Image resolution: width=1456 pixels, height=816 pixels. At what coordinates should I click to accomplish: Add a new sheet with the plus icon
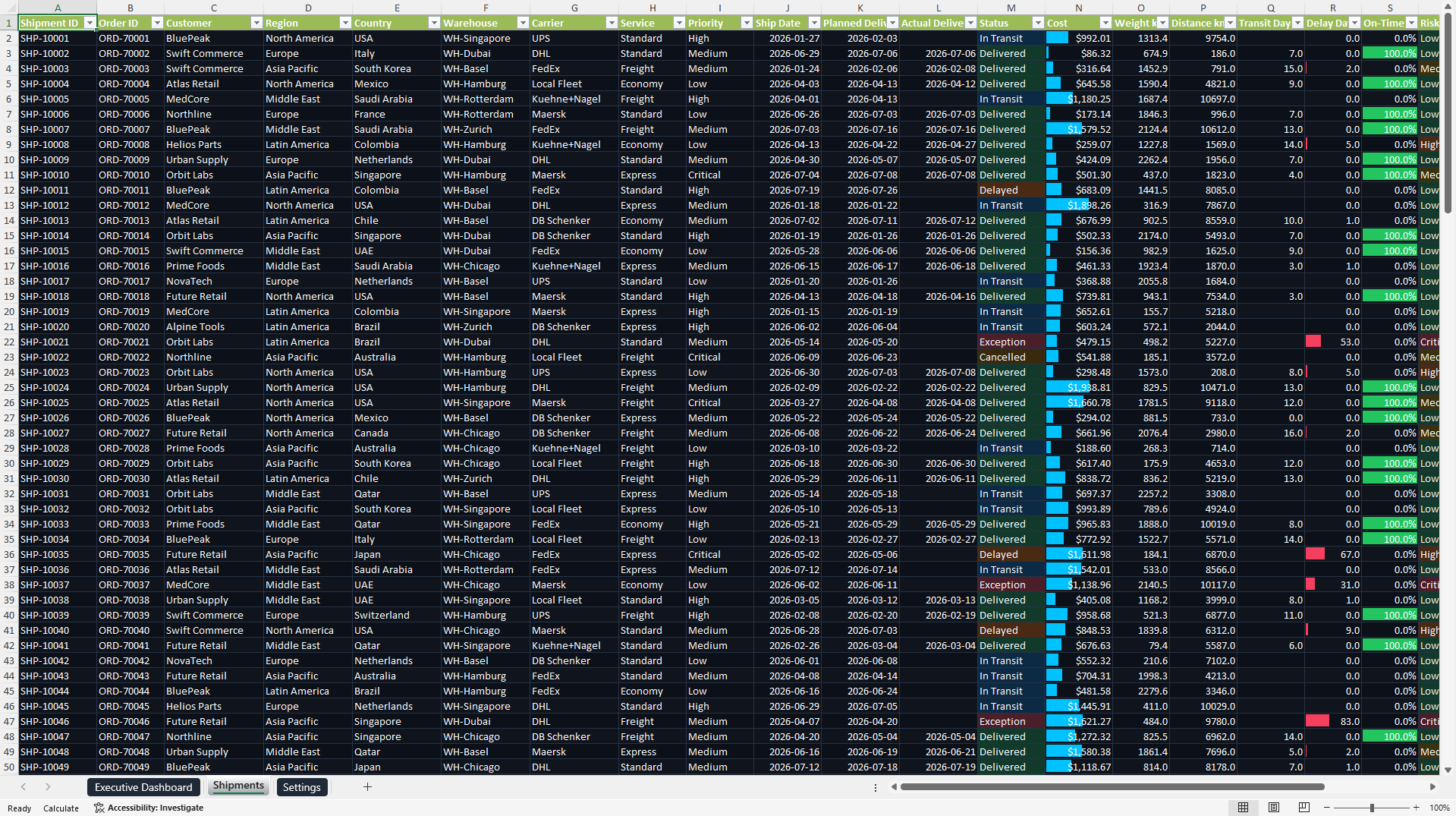367,787
